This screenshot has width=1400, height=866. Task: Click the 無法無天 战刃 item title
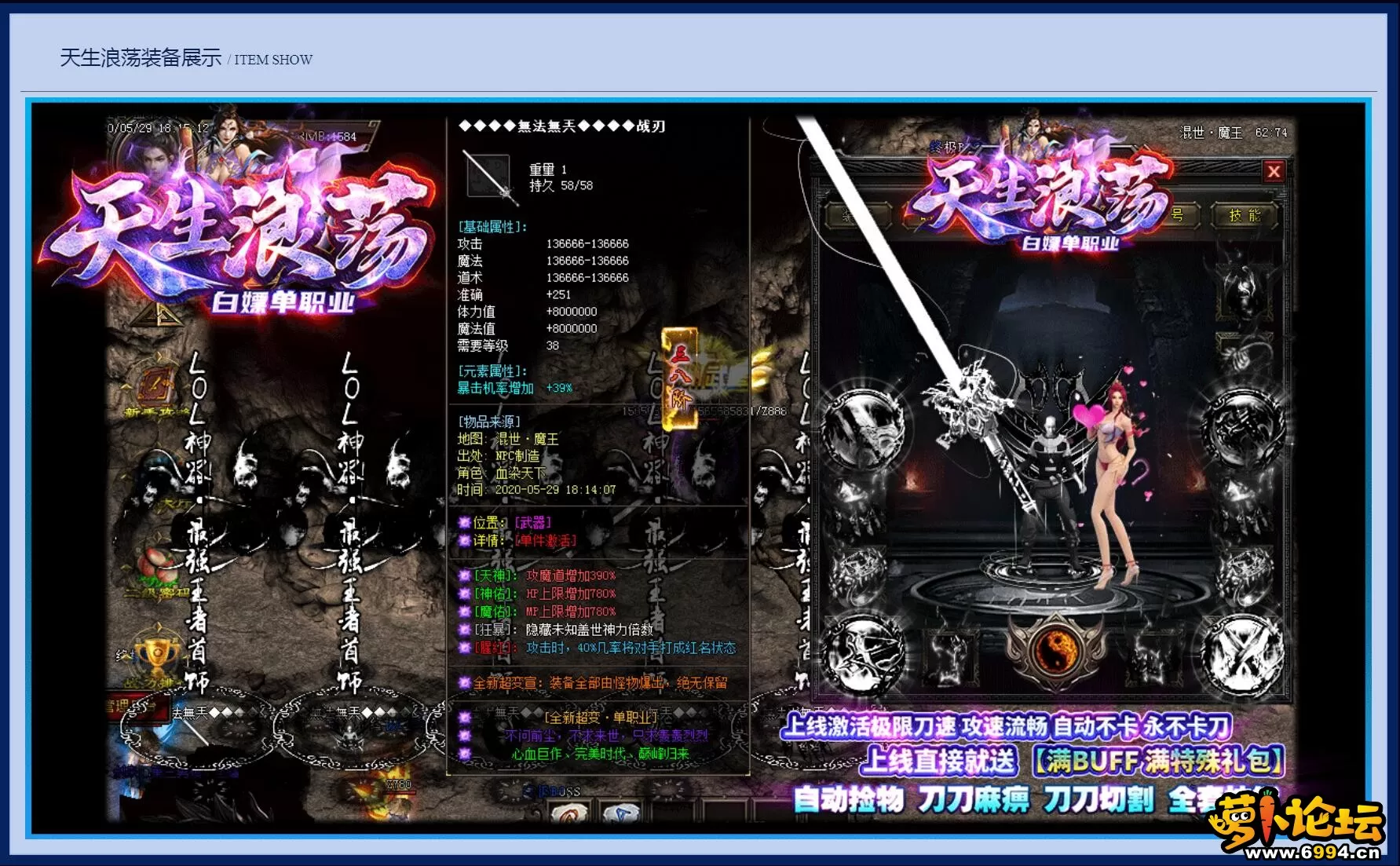(x=561, y=126)
